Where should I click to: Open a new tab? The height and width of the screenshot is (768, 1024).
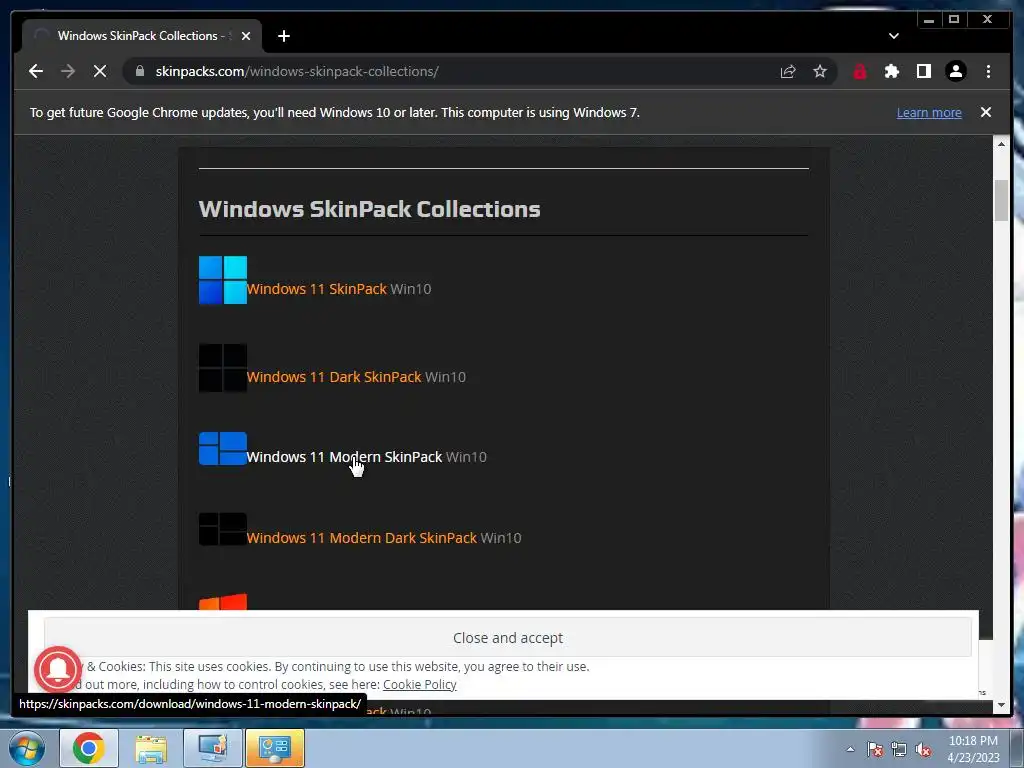[x=283, y=36]
